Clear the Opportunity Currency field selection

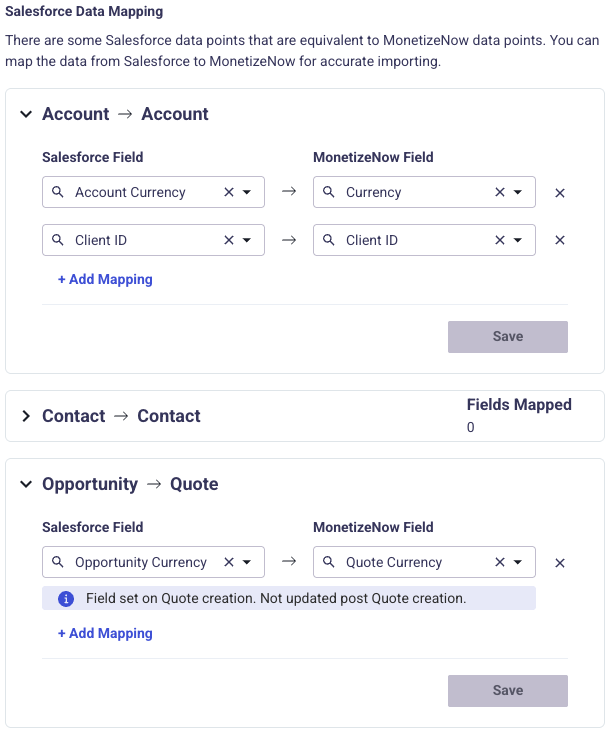228,562
